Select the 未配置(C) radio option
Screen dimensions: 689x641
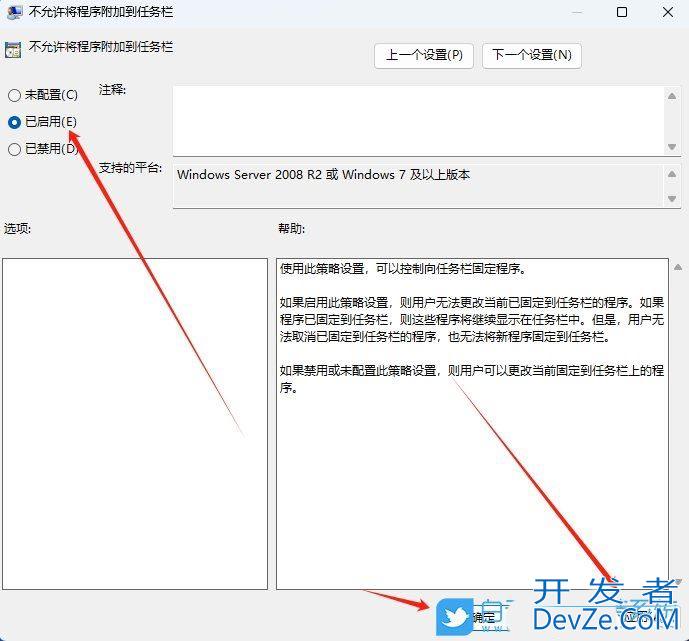click(x=43, y=95)
